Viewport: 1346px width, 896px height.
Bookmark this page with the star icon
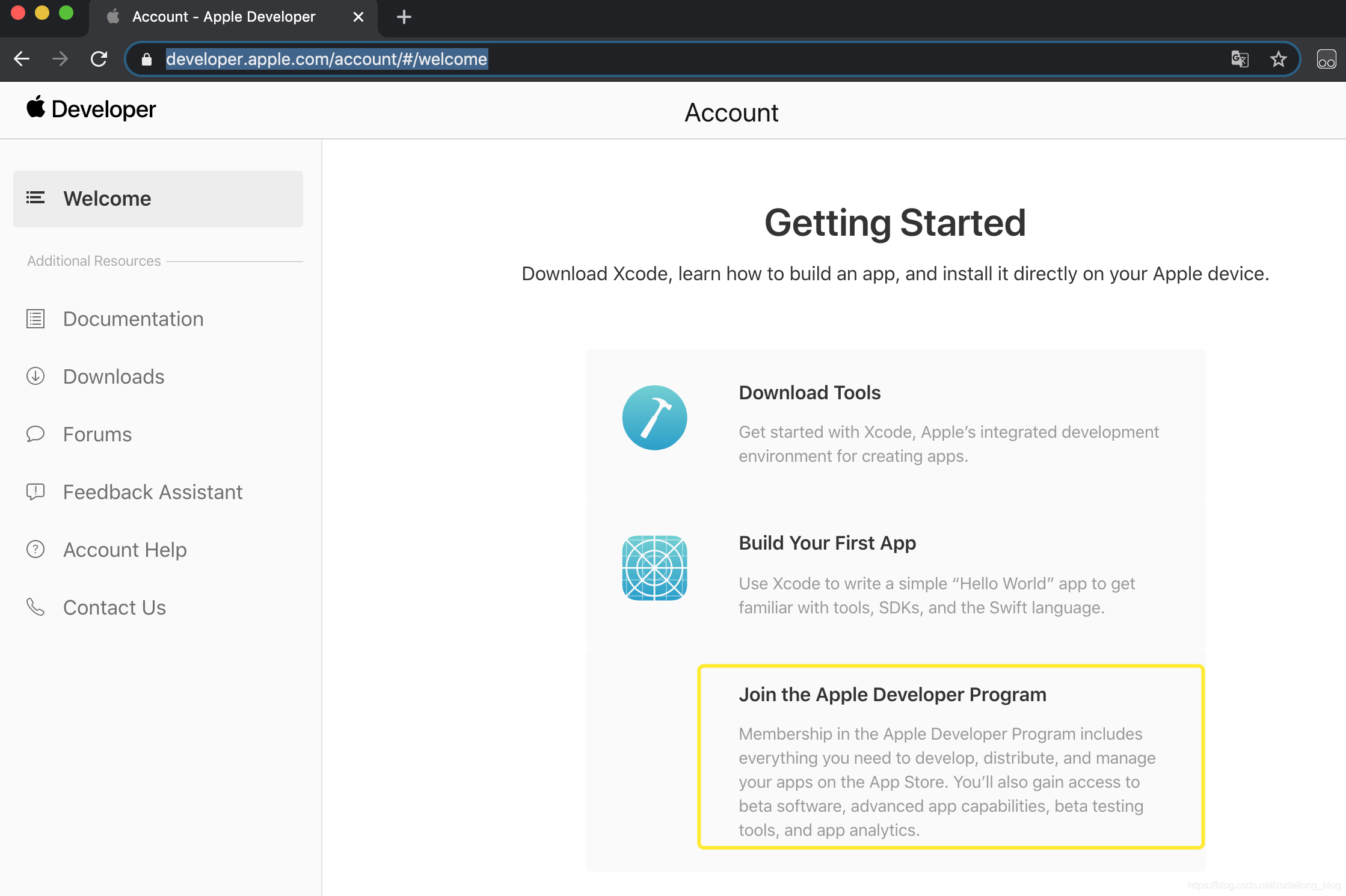coord(1278,59)
